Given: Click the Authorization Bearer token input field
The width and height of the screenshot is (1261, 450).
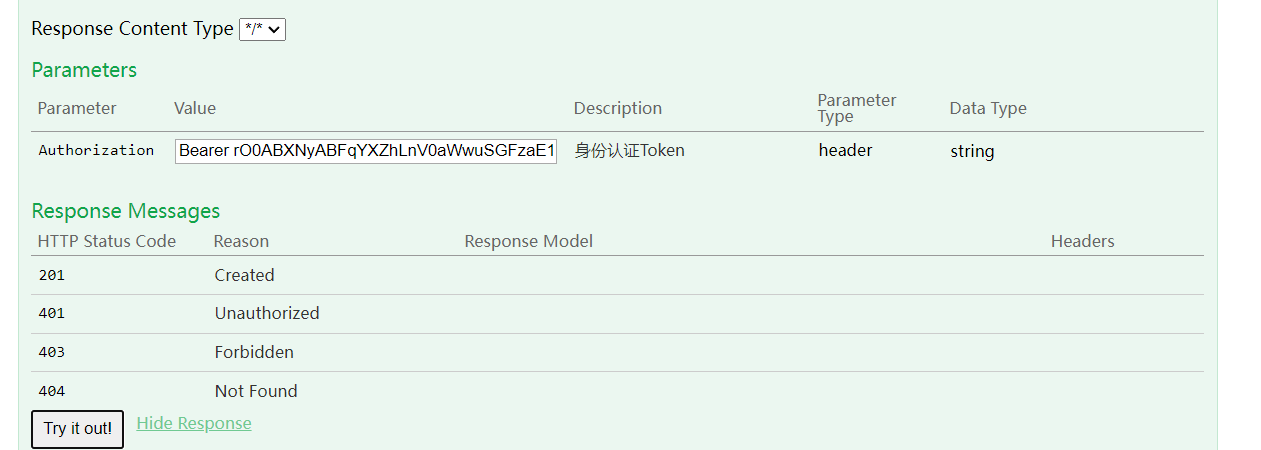Looking at the screenshot, I should point(366,151).
